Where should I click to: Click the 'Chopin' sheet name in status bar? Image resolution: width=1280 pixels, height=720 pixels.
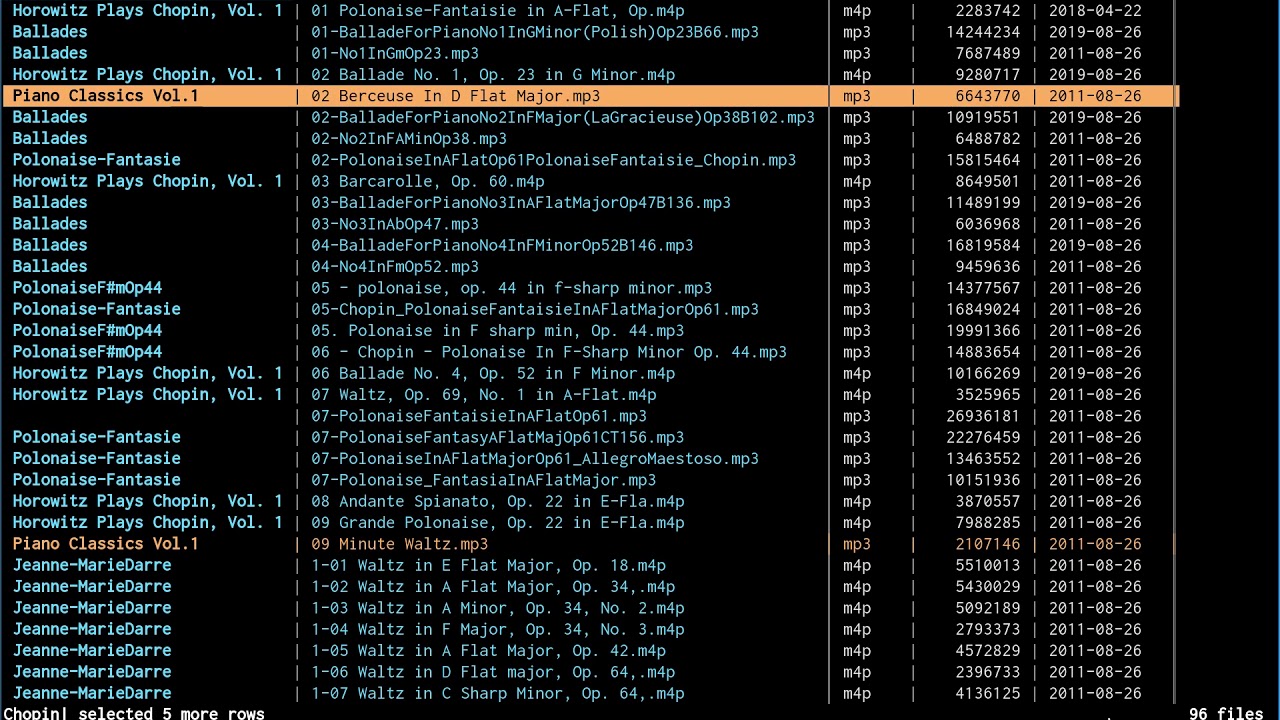pos(31,713)
